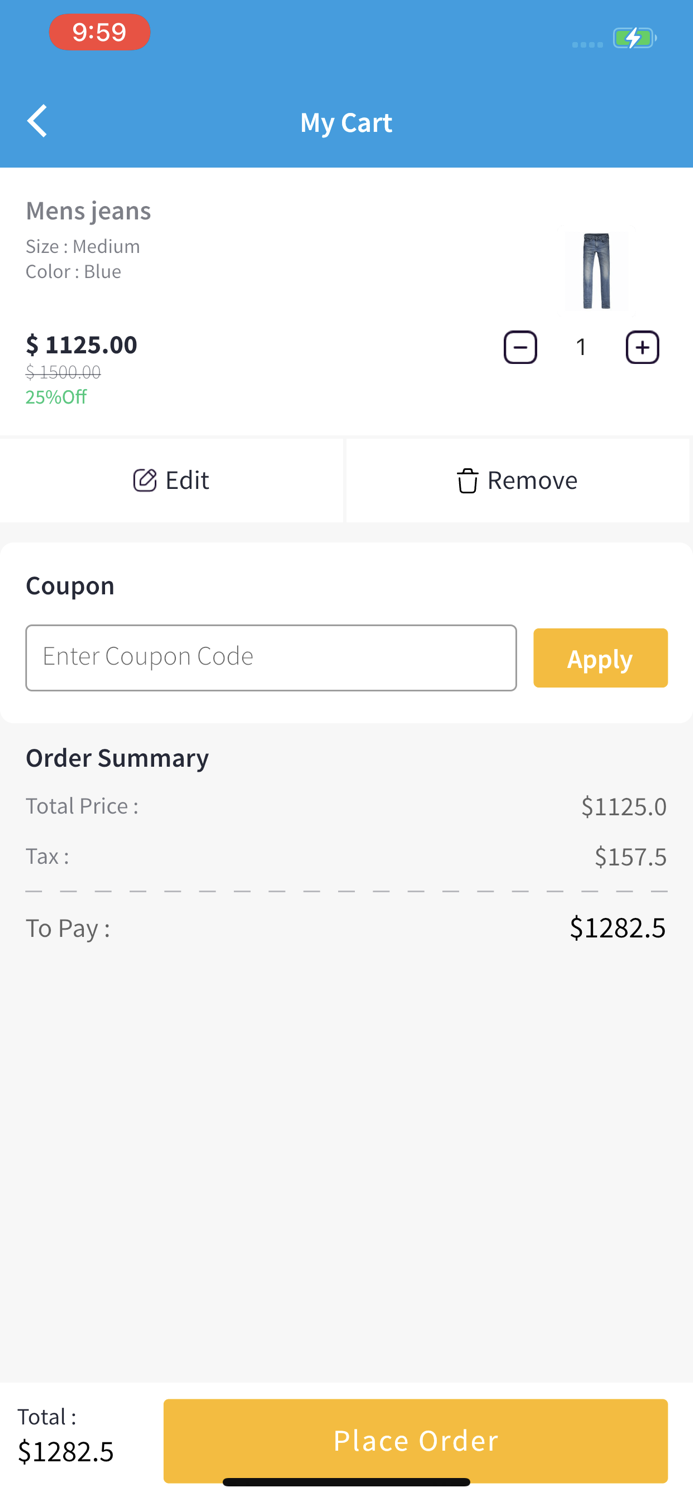Tap the To Pay total of $1282.5
This screenshot has width=693, height=1500.
point(618,928)
